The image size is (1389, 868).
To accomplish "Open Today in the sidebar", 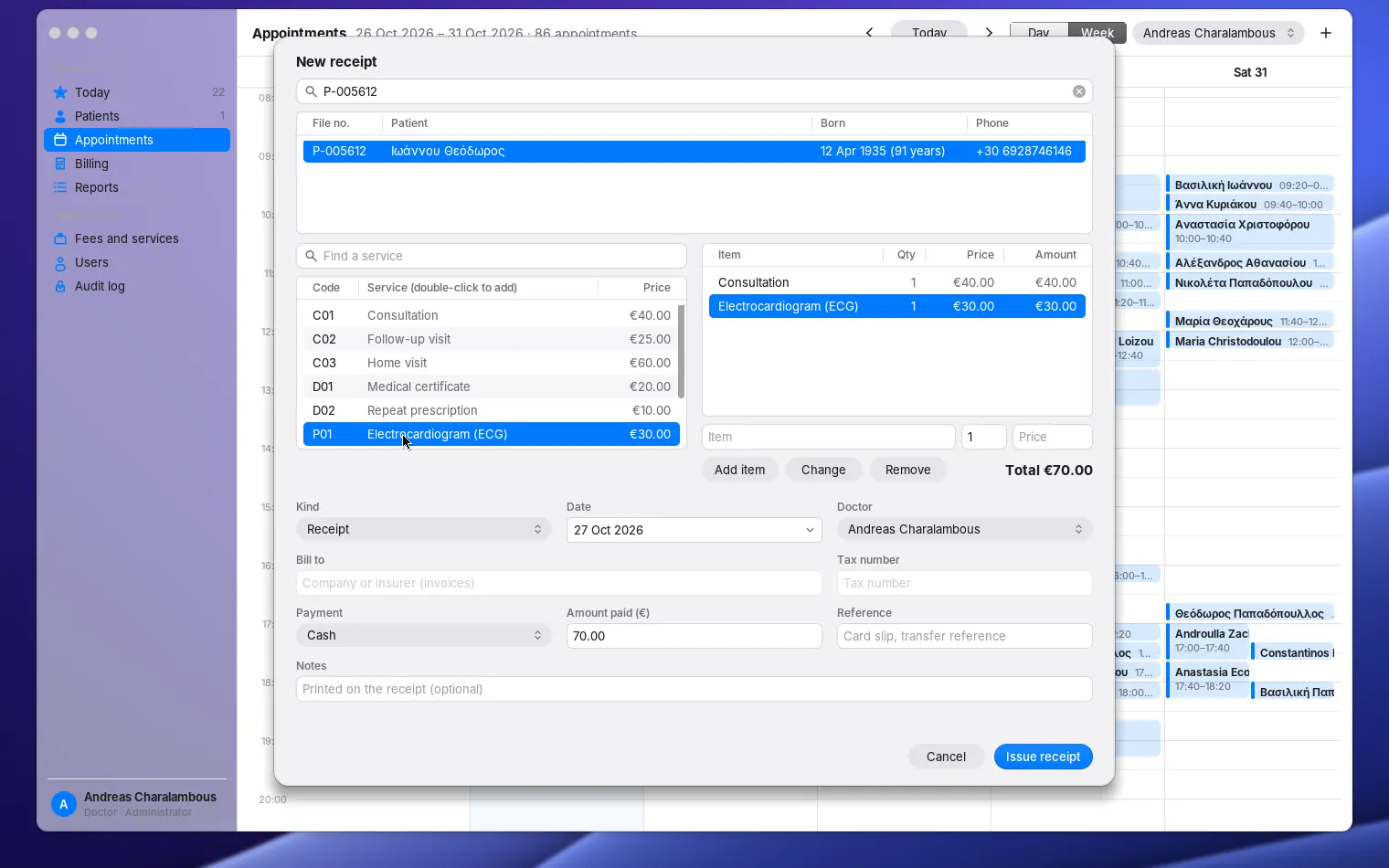I will point(137,92).
